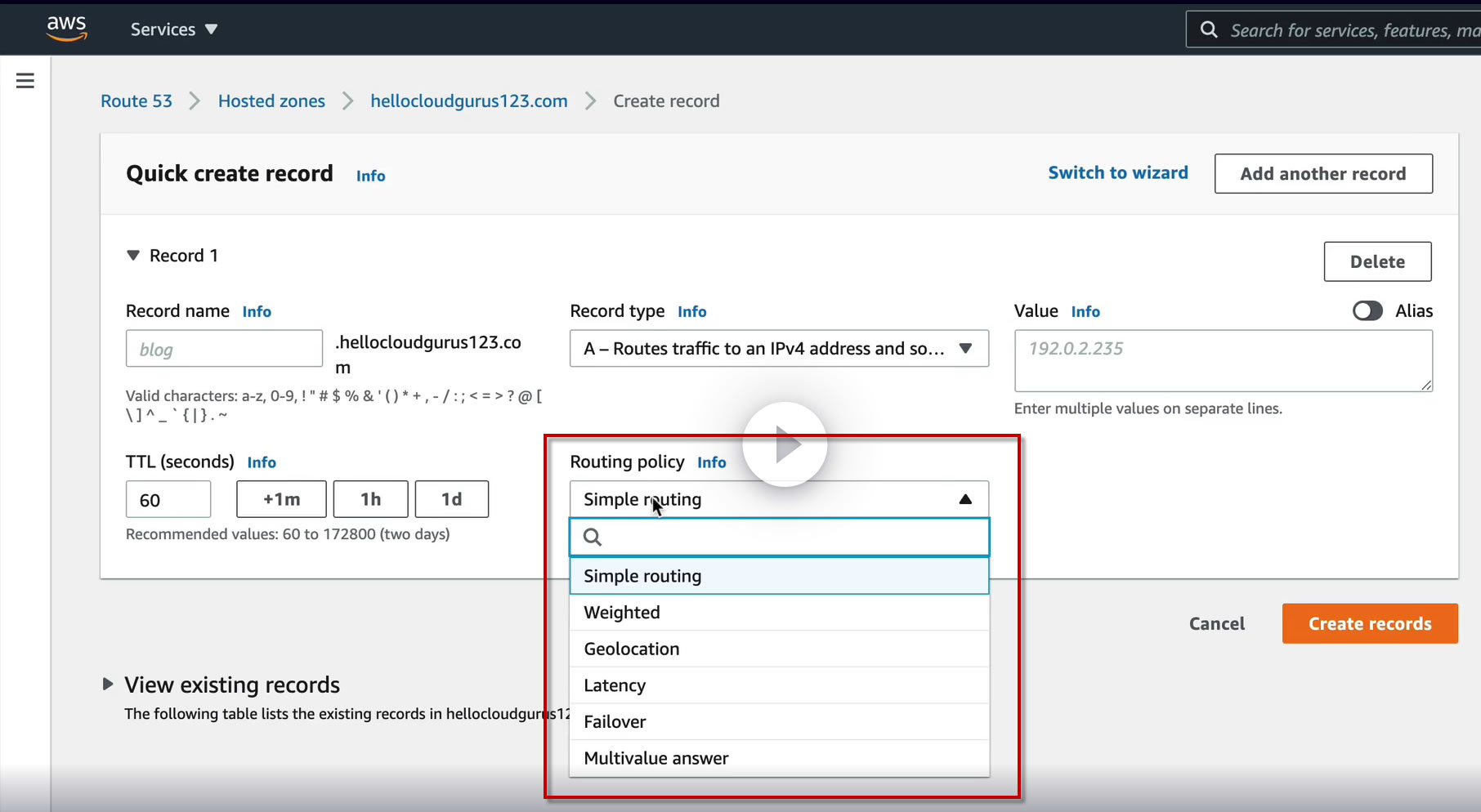Select Geolocation routing option
The height and width of the screenshot is (812, 1481).
[779, 649]
